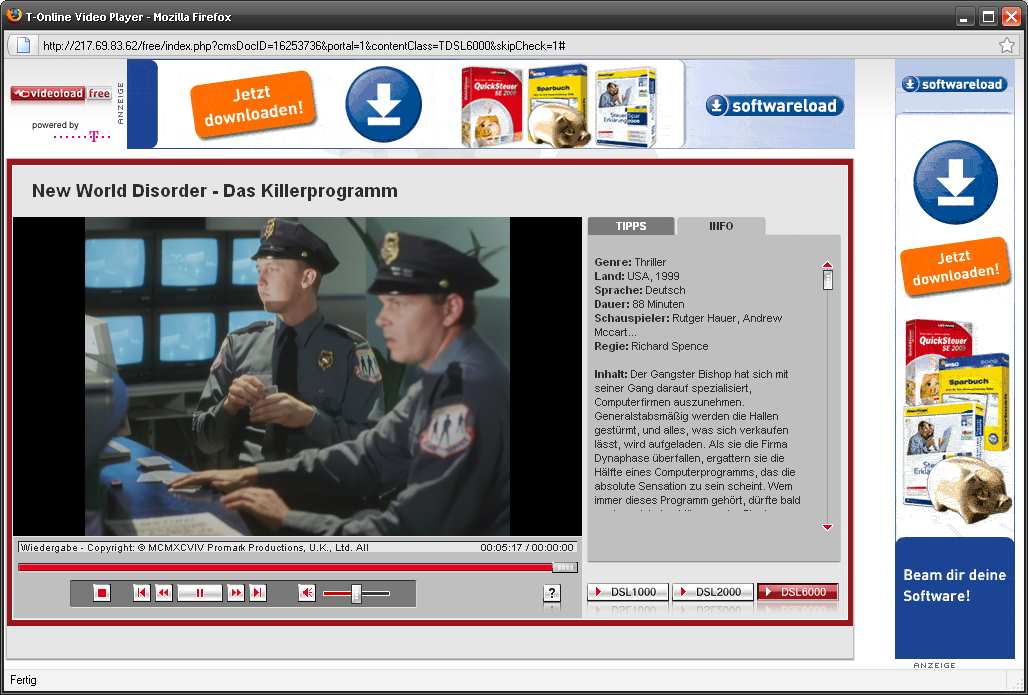Click the softwareload logo in side ad

point(955,84)
